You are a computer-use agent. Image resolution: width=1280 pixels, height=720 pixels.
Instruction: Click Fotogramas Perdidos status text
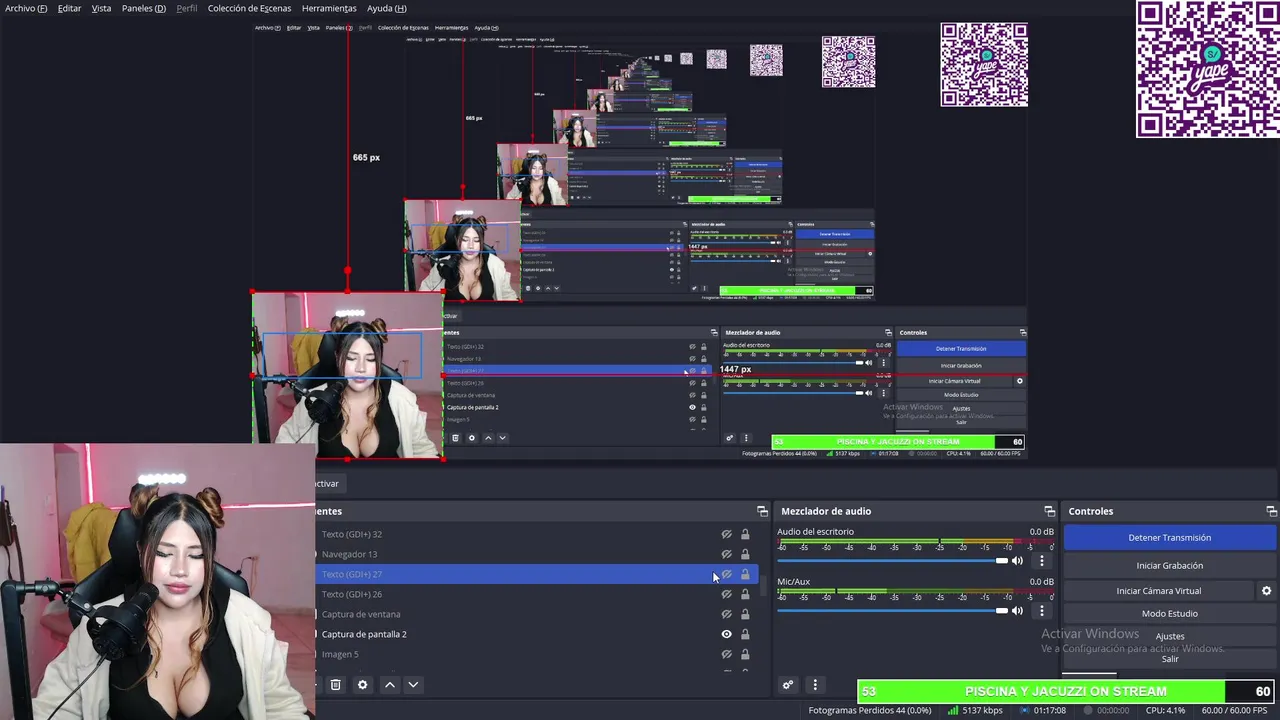pyautogui.click(x=870, y=711)
